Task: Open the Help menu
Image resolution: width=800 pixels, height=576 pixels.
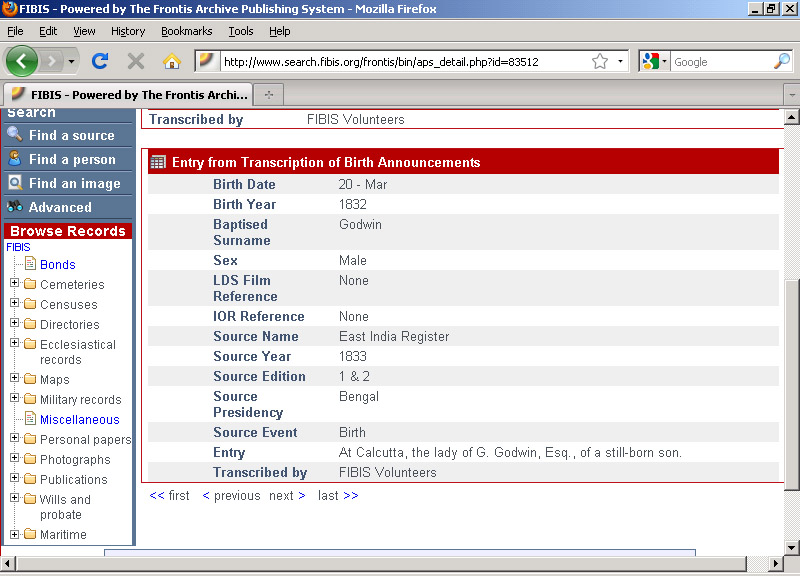Action: coord(280,31)
